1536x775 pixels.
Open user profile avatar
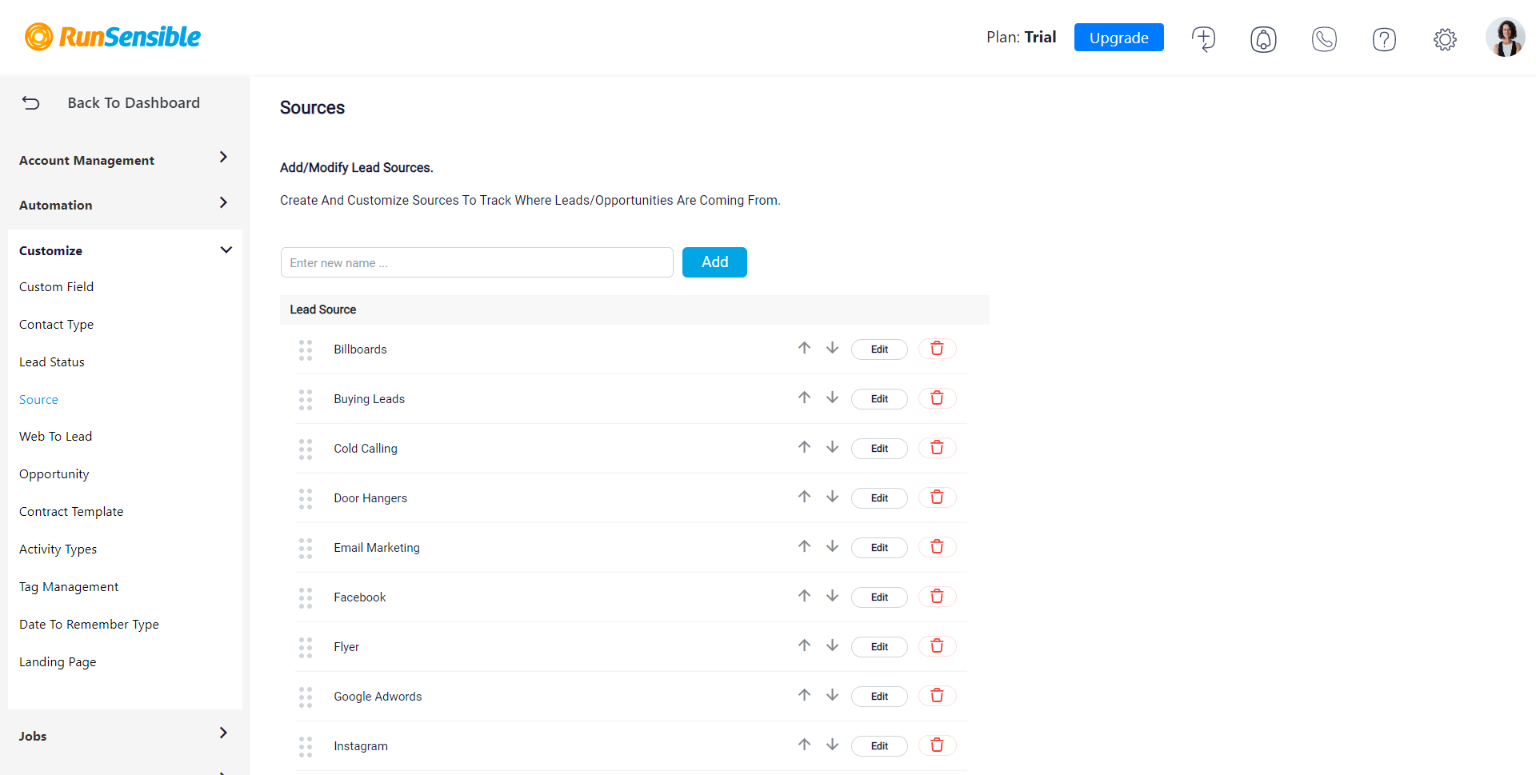coord(1505,38)
